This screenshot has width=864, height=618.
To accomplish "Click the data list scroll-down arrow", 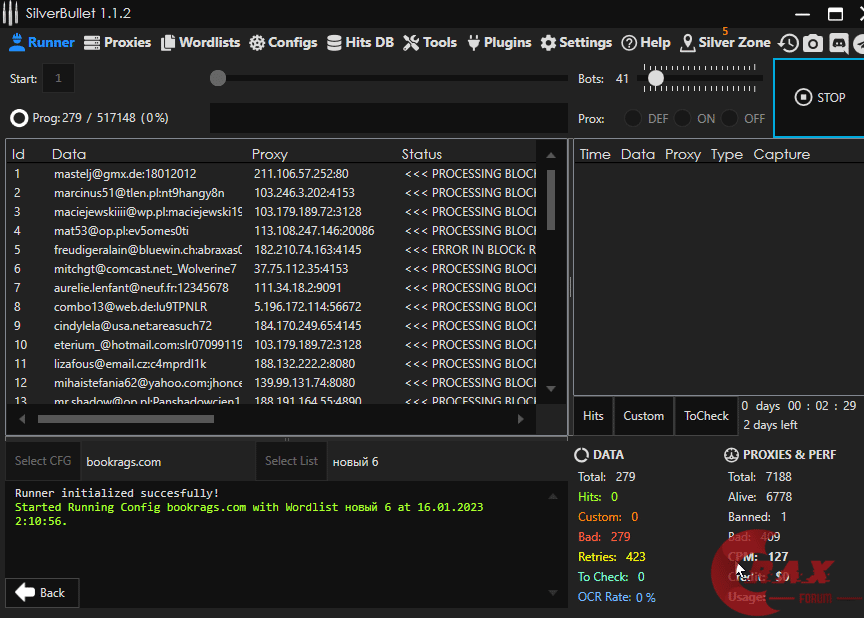I will [x=550, y=388].
